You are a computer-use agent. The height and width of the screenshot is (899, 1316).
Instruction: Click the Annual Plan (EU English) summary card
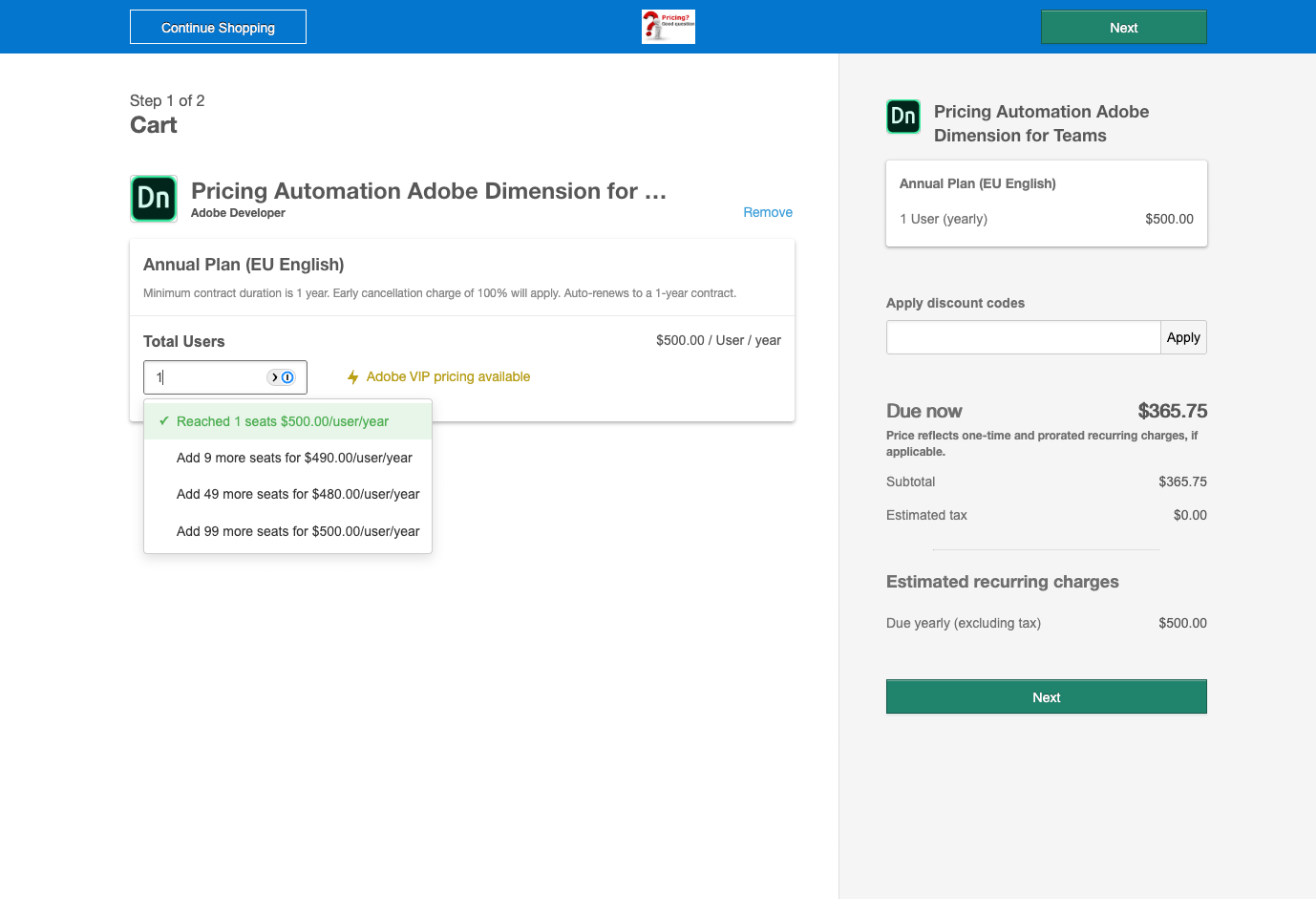pos(1046,203)
